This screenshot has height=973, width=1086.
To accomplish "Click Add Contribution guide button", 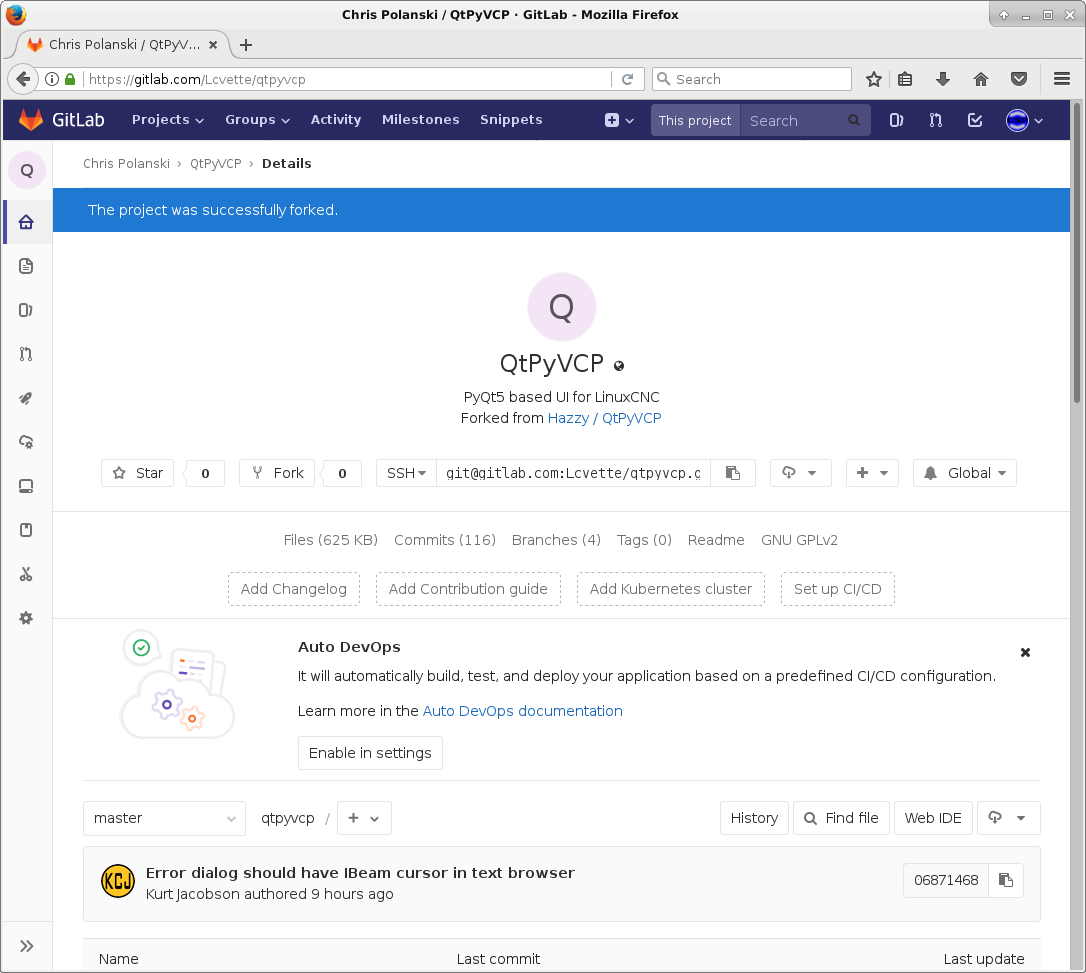I will pos(468,589).
